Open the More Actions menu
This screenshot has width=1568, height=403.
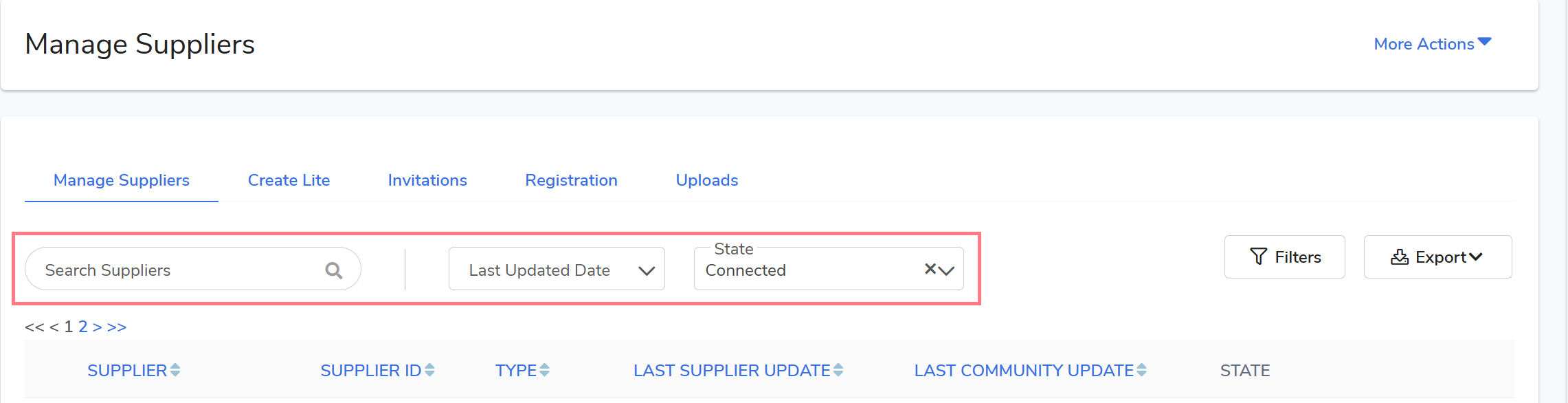[1432, 44]
